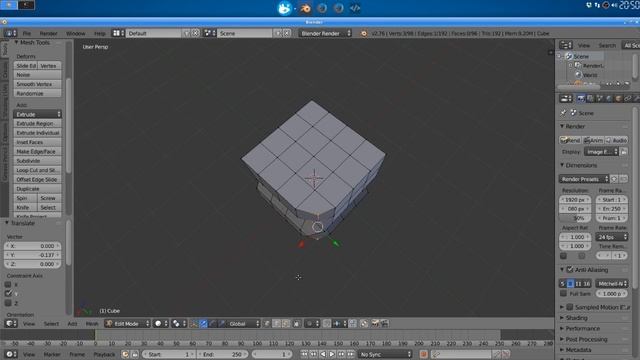Open the Info editor type selector icon
The height and width of the screenshot is (360, 640).
coord(10,33)
